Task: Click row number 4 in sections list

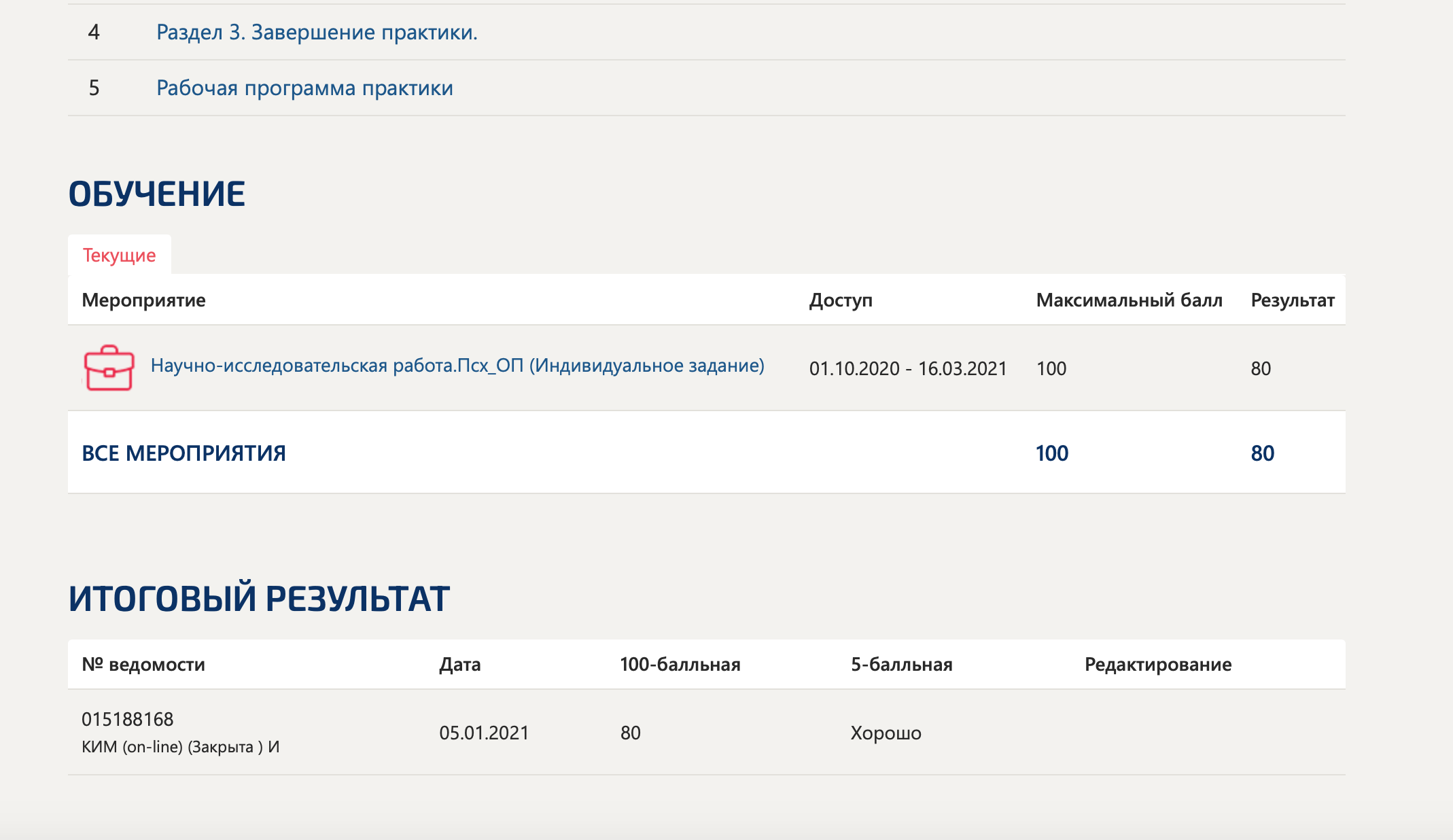Action: (94, 32)
